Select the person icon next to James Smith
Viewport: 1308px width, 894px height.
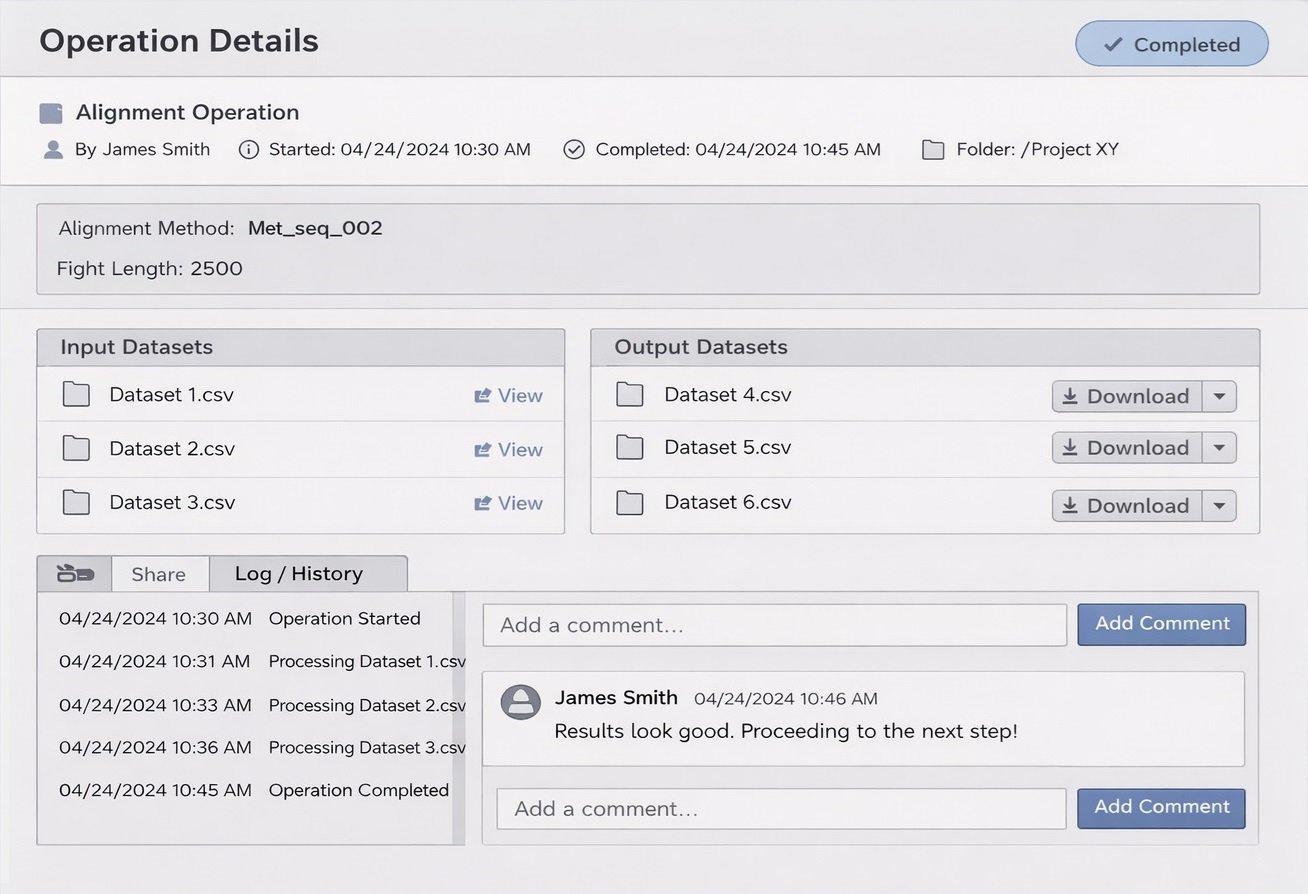click(53, 149)
